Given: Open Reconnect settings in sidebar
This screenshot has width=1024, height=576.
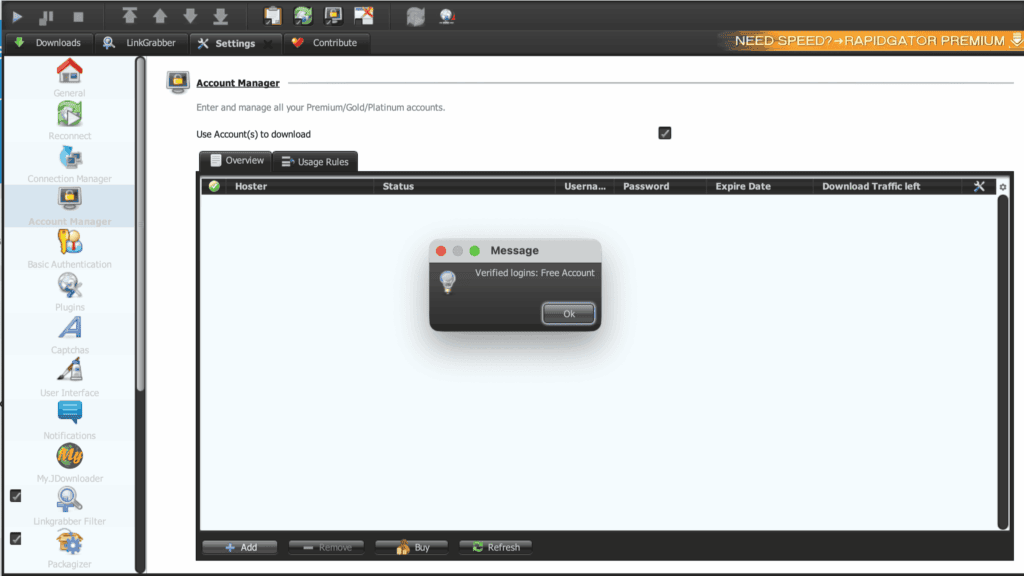Looking at the screenshot, I should coord(69,121).
